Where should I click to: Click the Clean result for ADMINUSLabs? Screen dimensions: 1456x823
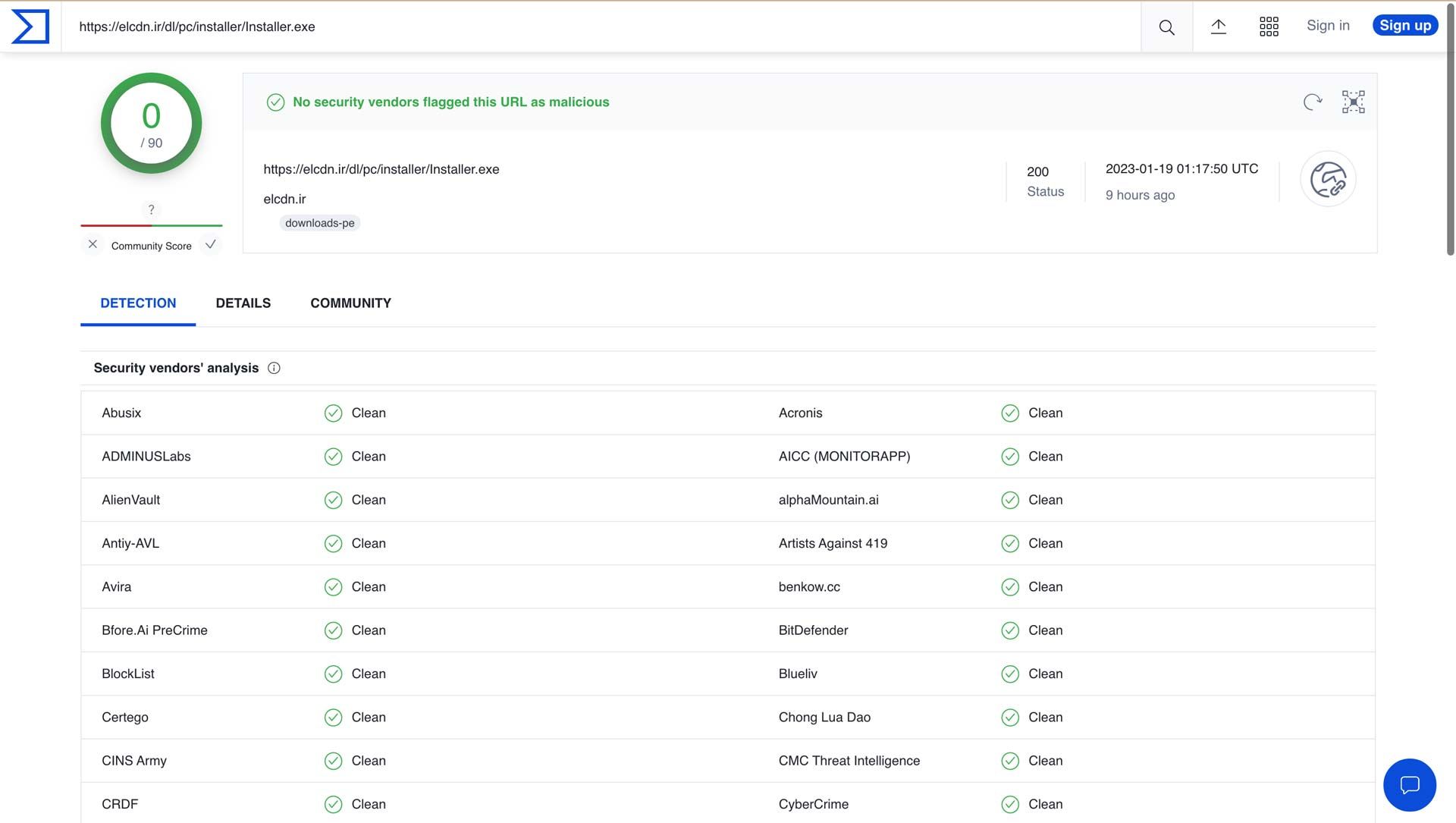pyautogui.click(x=369, y=457)
